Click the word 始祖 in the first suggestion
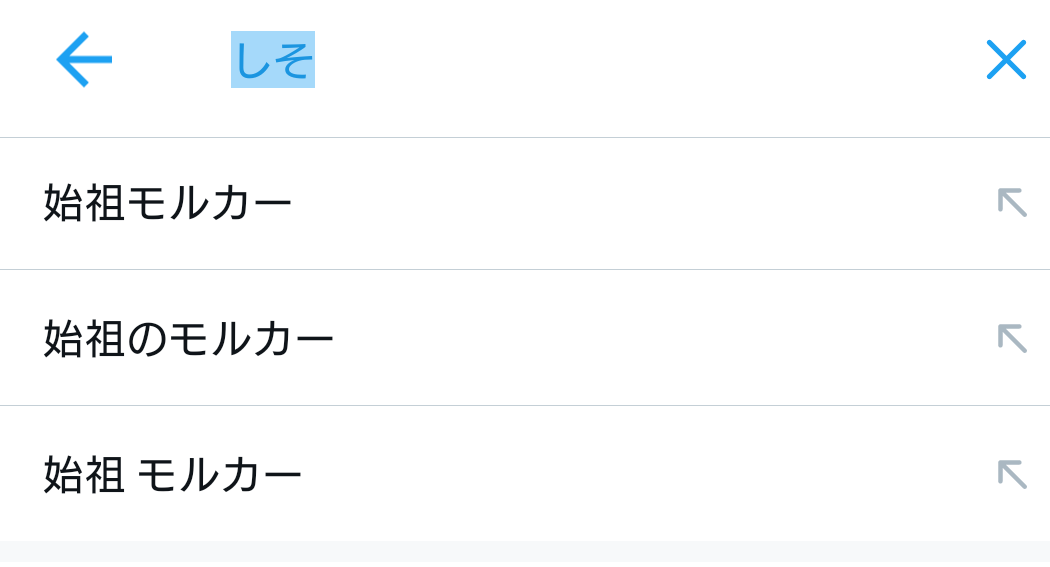The width and height of the screenshot is (1050, 567). pos(84,203)
